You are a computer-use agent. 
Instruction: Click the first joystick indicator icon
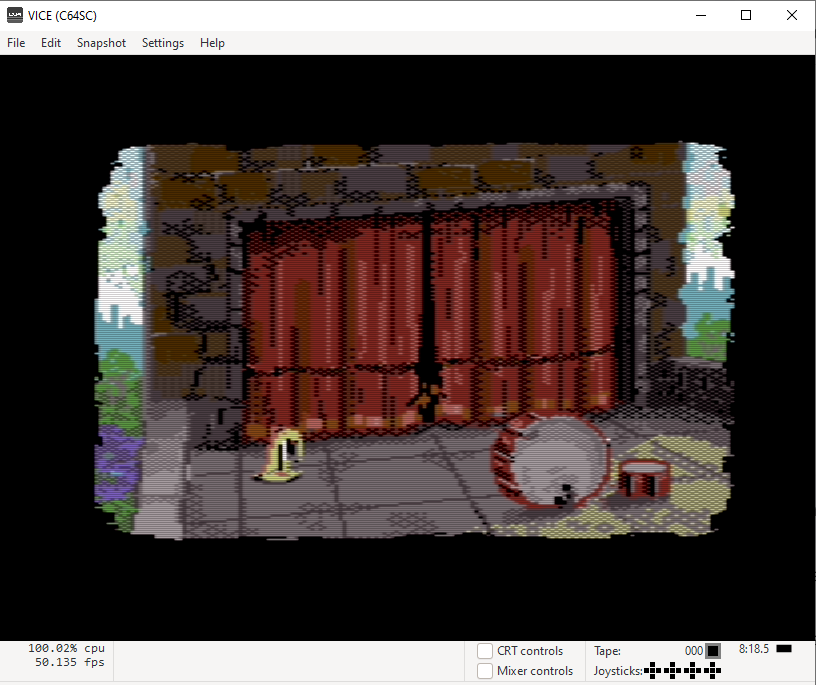[653, 670]
